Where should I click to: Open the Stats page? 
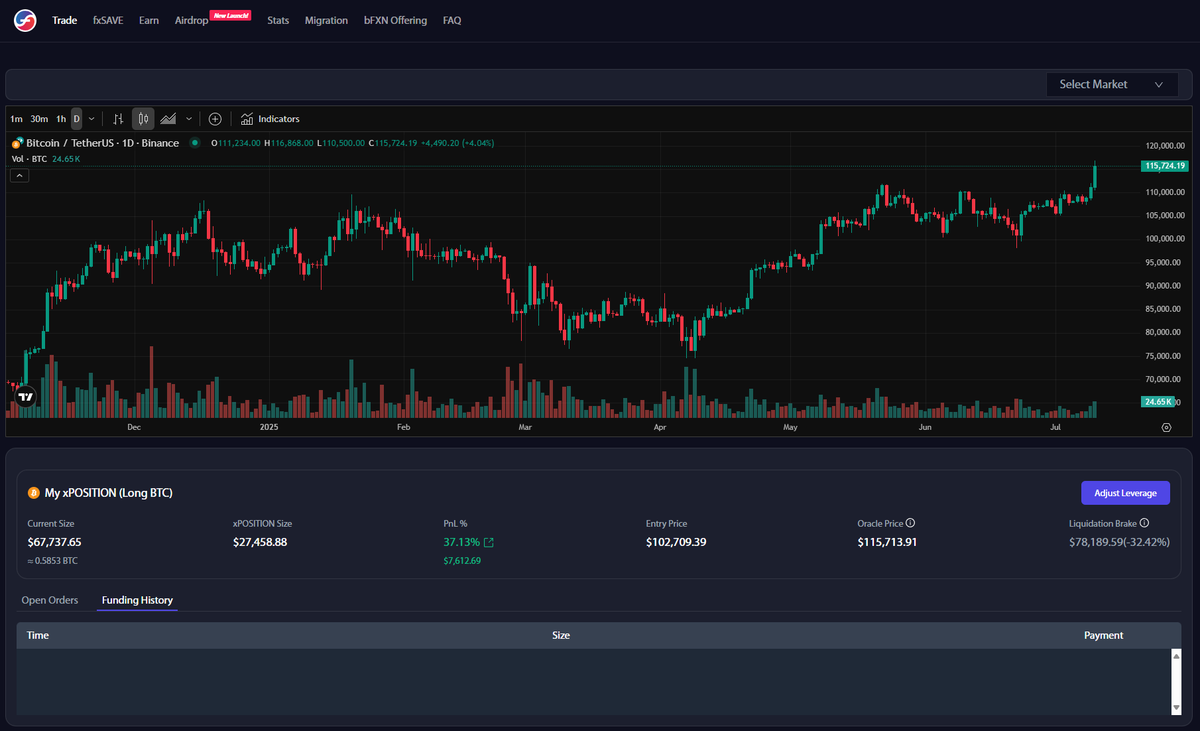(278, 20)
